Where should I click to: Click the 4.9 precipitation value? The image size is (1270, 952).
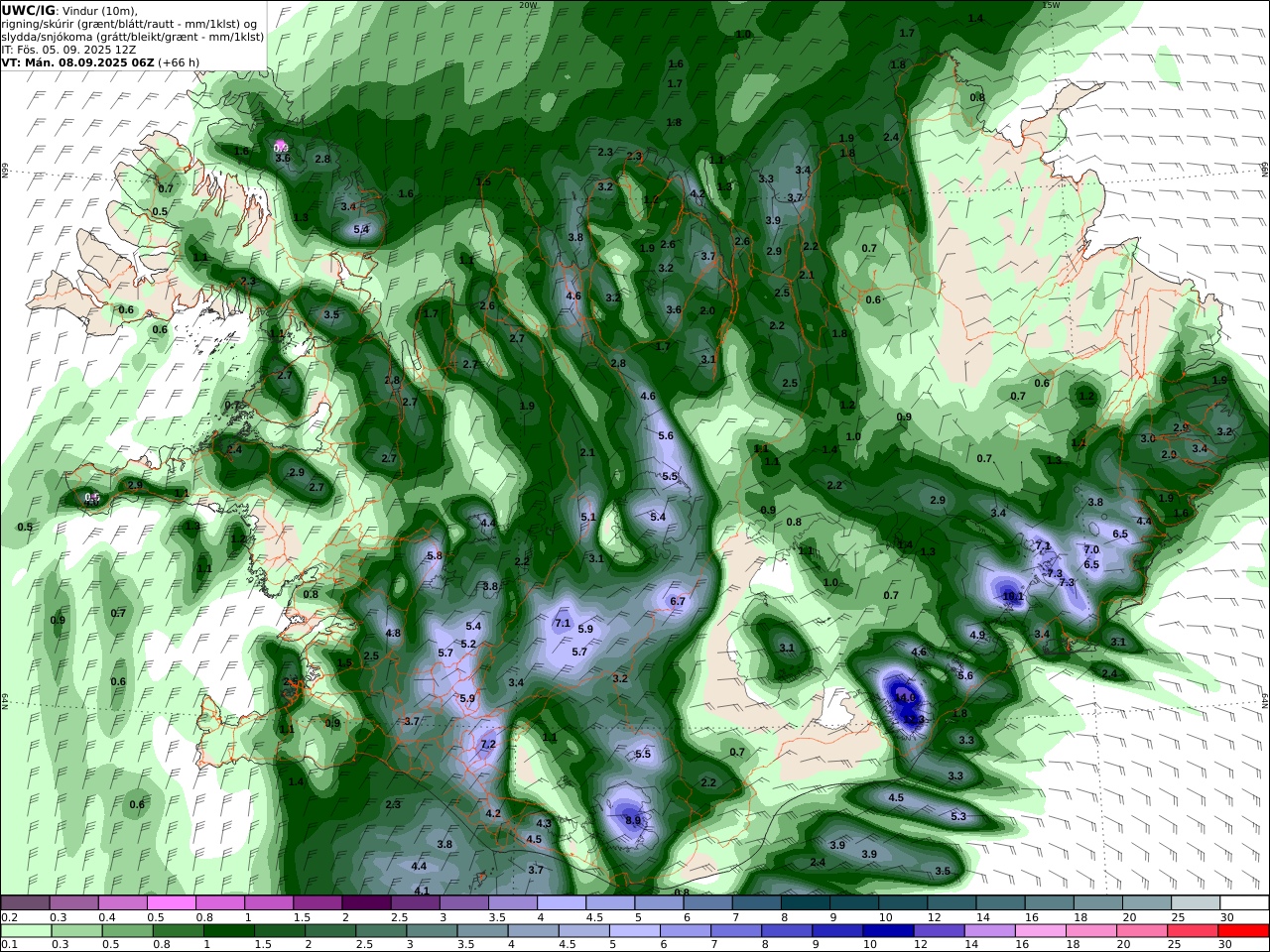coord(977,636)
